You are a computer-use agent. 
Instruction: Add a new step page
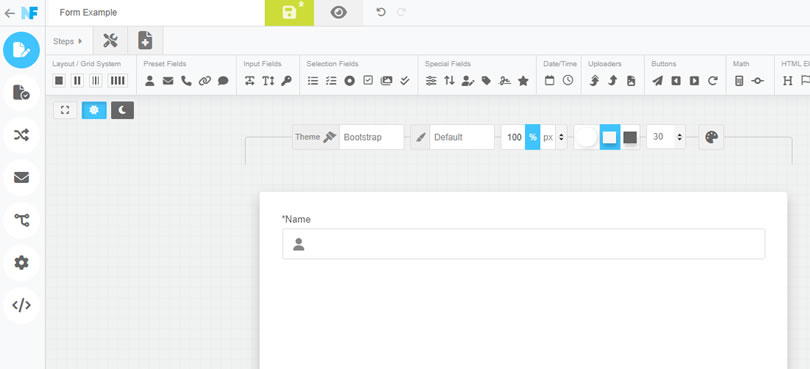[x=145, y=41]
